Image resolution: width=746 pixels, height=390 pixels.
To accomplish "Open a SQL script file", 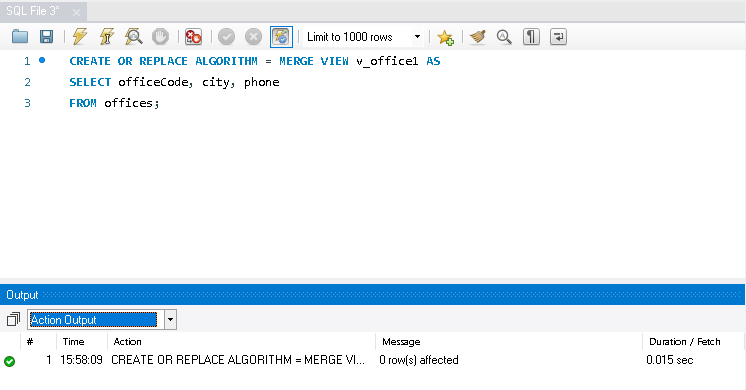I will click(20, 37).
